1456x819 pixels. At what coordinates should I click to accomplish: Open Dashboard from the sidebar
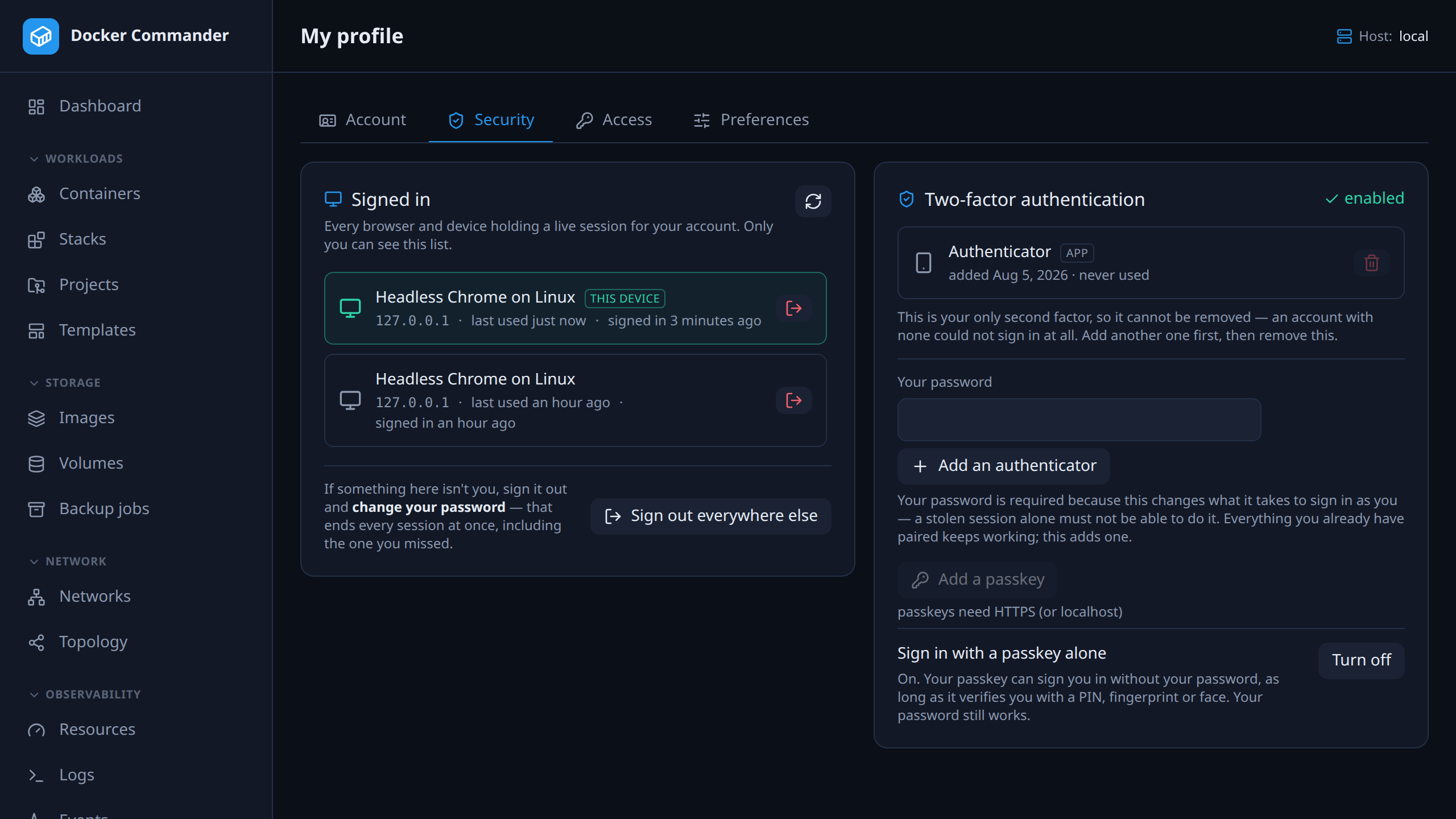coord(136,106)
